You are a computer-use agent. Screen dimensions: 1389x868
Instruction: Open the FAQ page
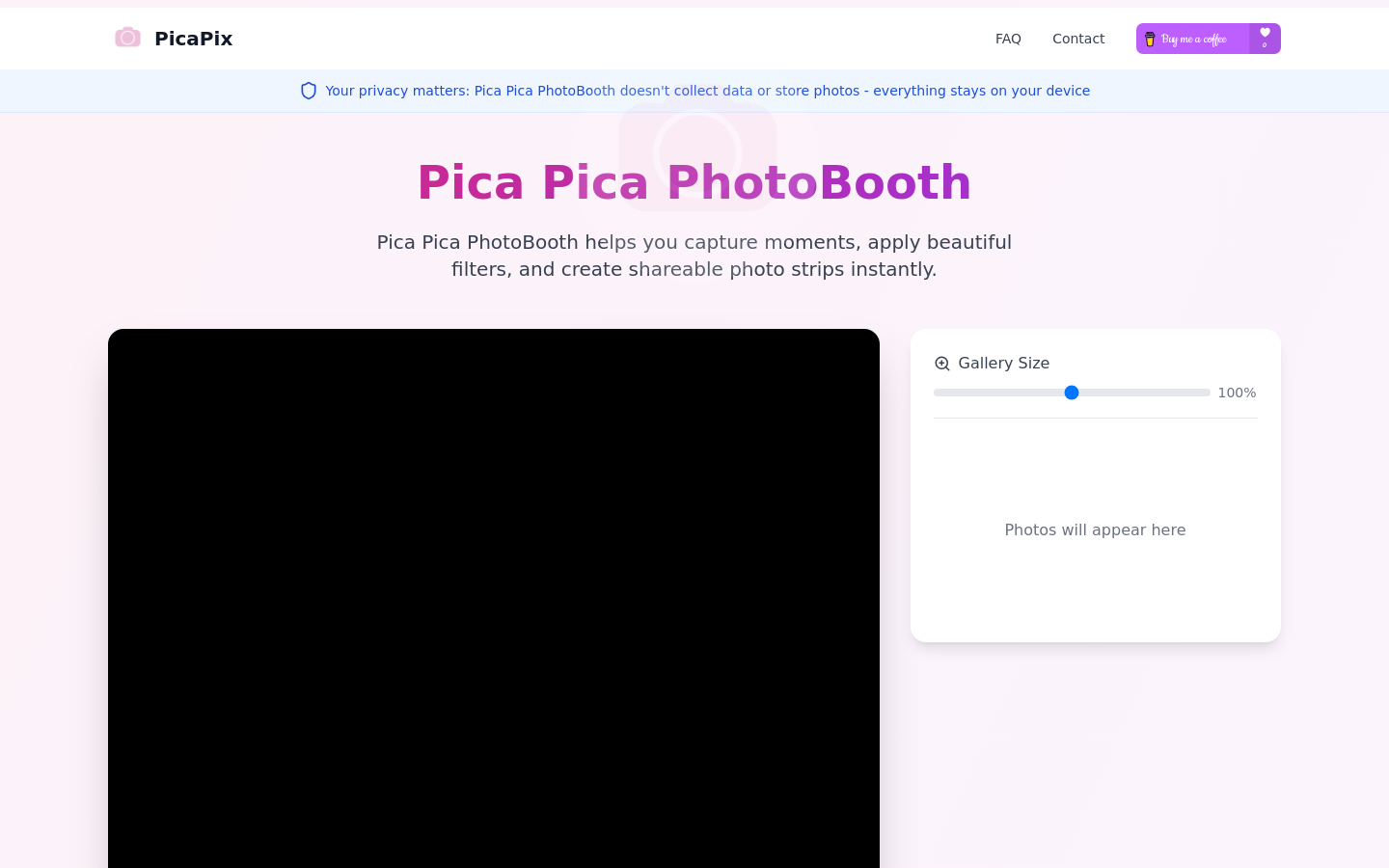point(1008,39)
